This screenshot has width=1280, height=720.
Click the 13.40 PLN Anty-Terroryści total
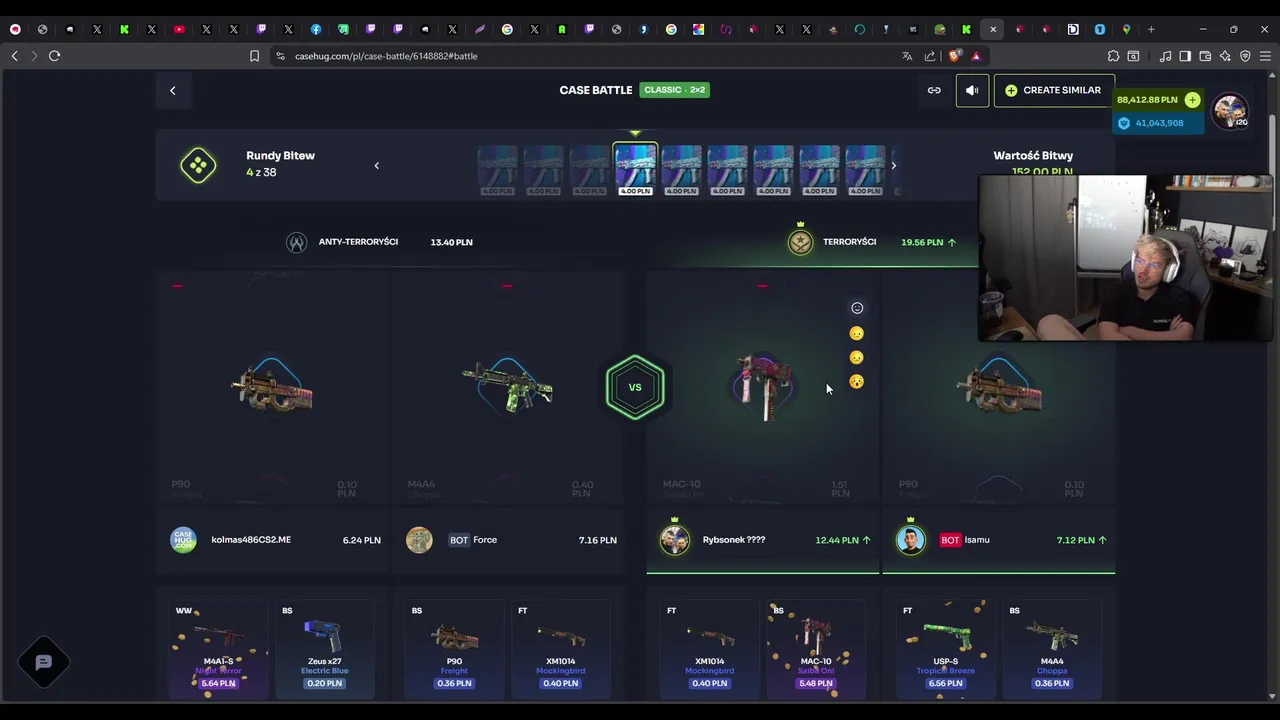(x=451, y=242)
